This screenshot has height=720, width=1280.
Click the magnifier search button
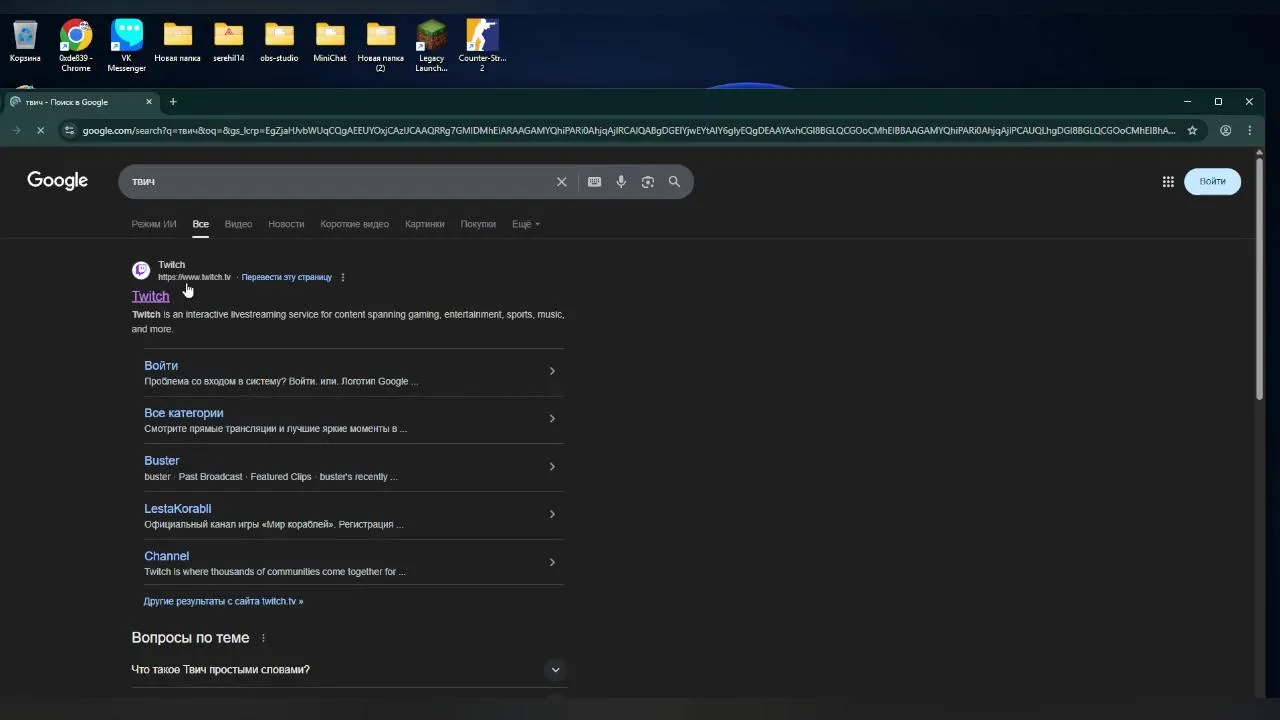674,182
